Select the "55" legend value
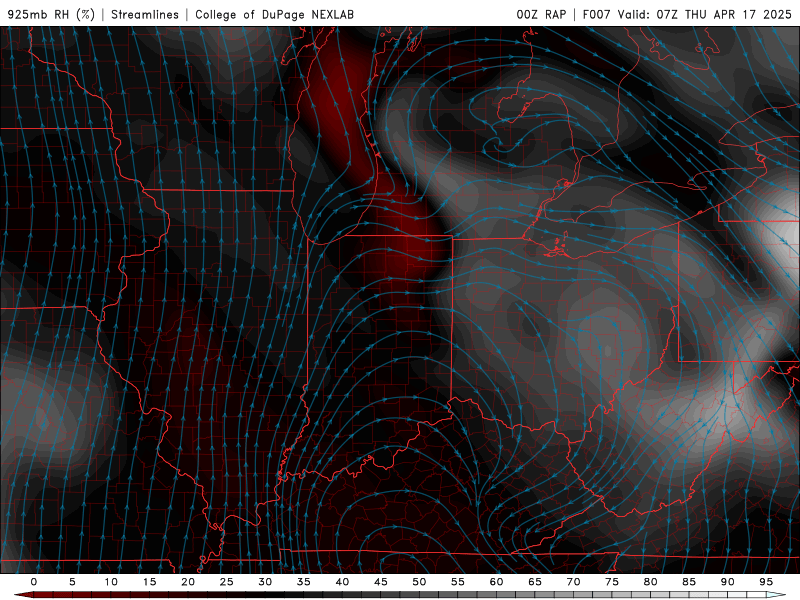800x600 pixels. tap(458, 582)
